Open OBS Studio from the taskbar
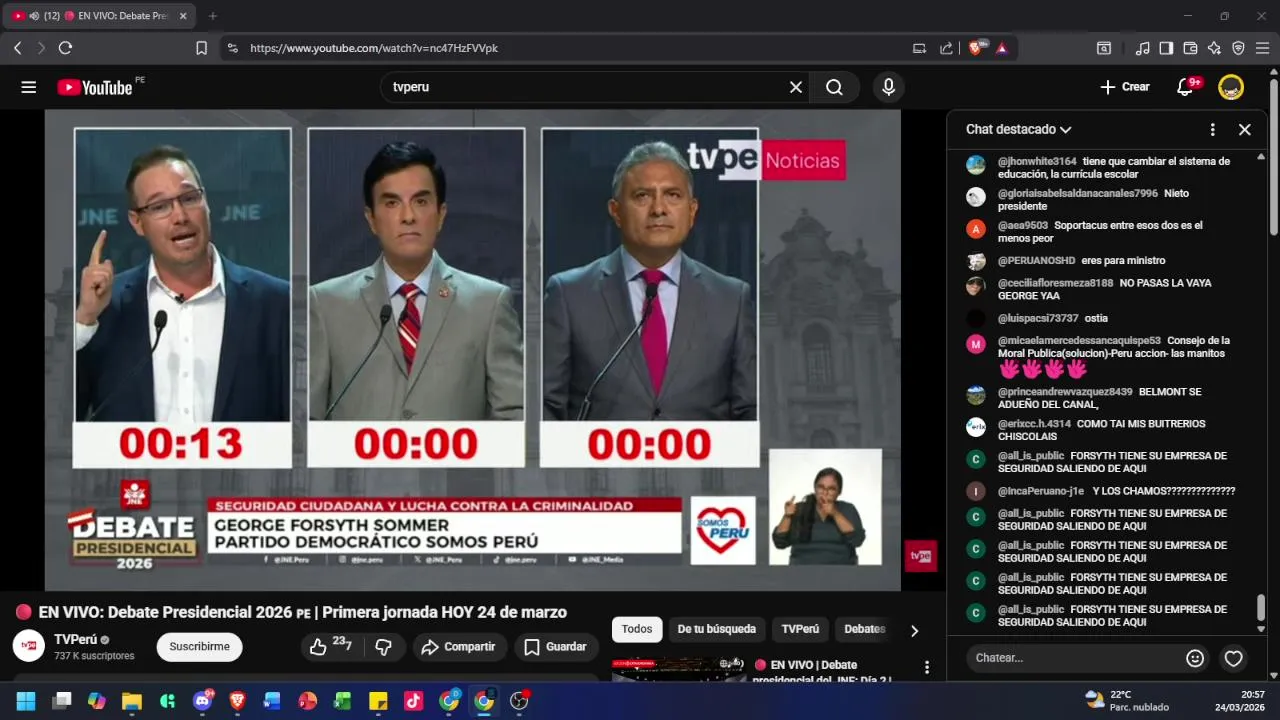 click(x=519, y=701)
